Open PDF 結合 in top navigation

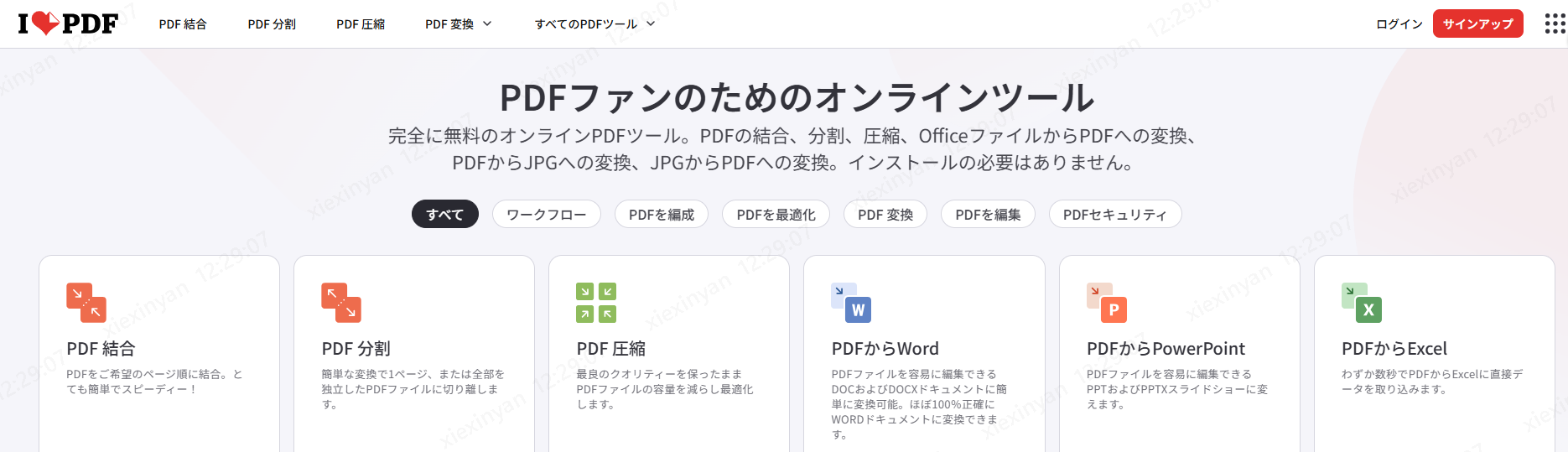(183, 24)
